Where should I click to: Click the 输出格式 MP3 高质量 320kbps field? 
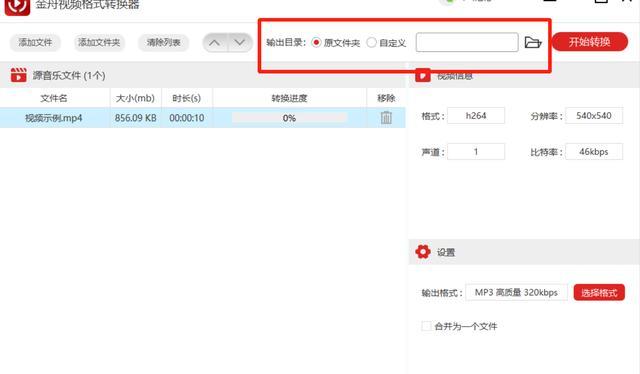(516, 292)
